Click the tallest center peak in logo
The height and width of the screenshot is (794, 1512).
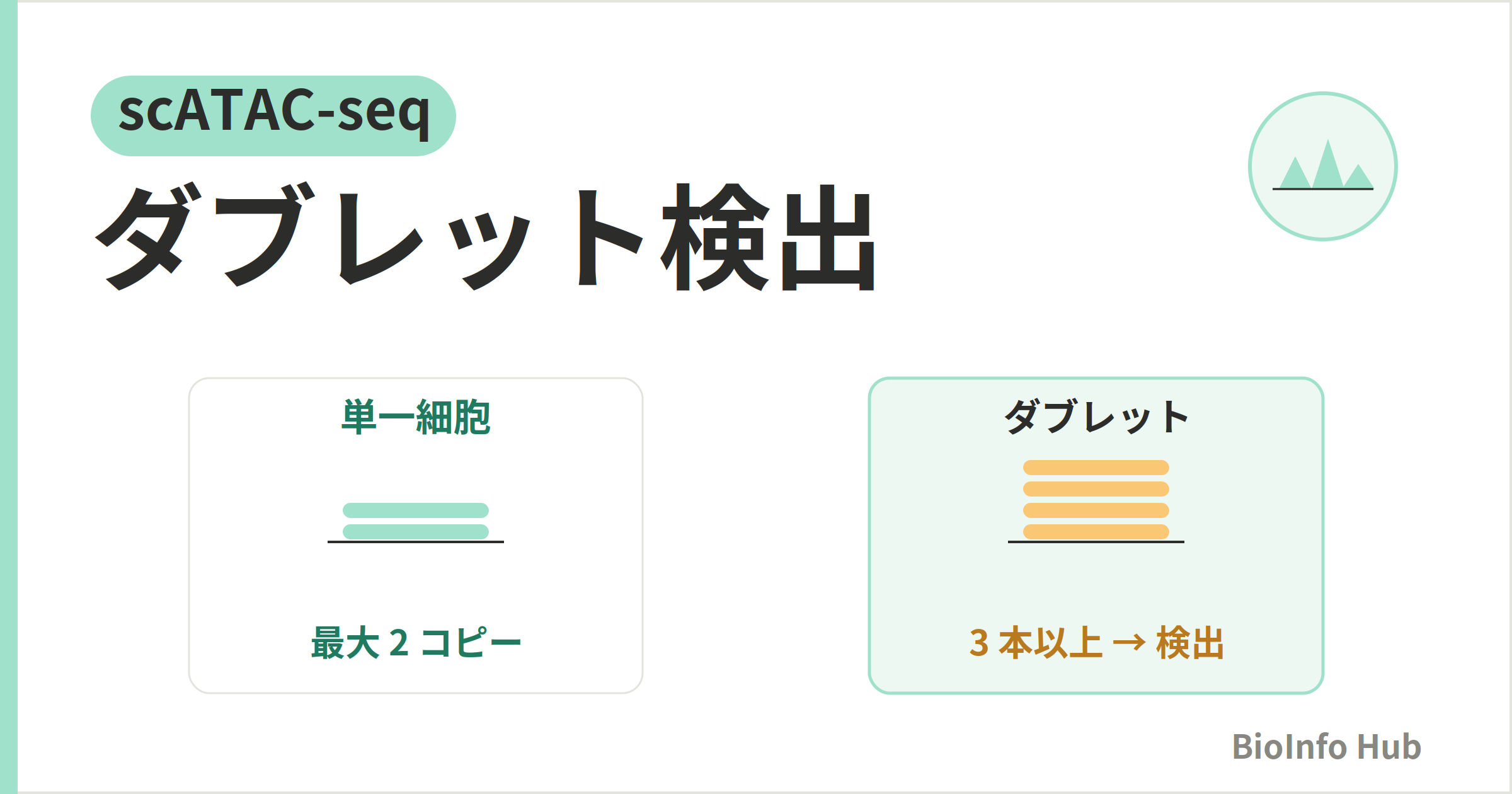[1327, 163]
